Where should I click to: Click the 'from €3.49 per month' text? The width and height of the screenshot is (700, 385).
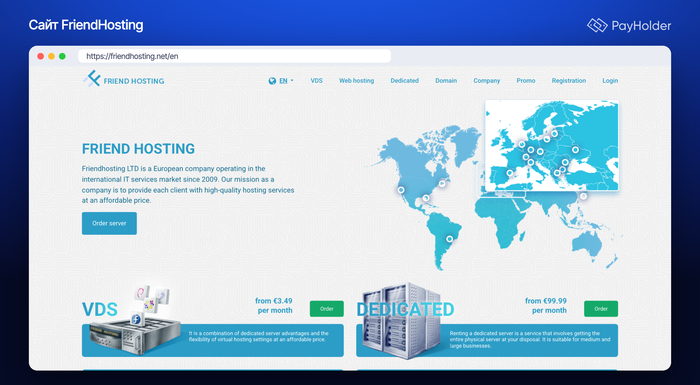pos(274,305)
